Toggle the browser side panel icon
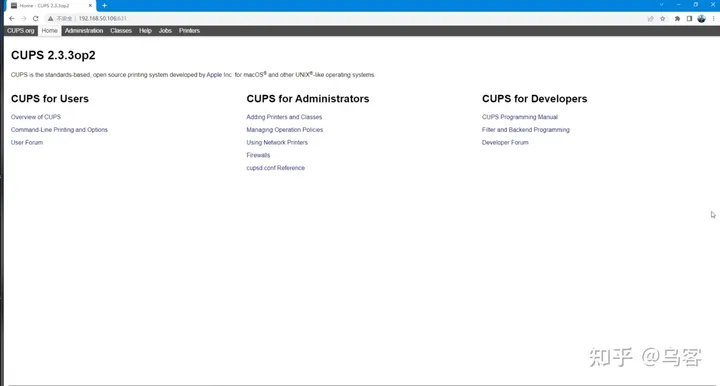The height and width of the screenshot is (386, 720). pos(689,19)
